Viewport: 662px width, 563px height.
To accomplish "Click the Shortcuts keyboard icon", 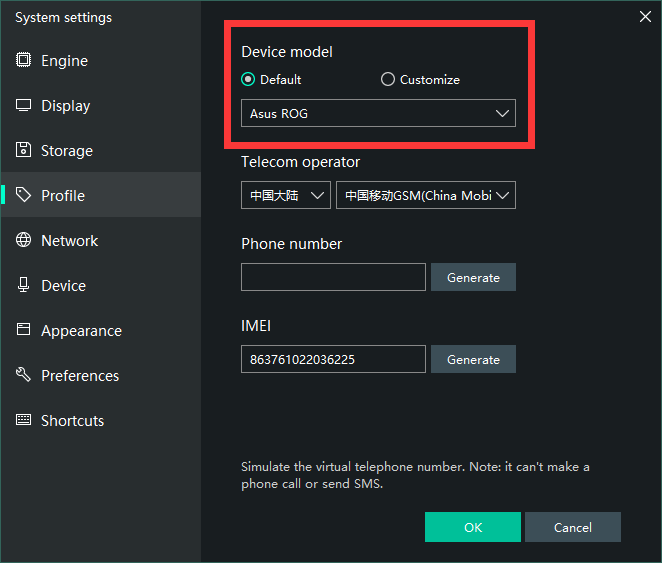I will (x=24, y=420).
